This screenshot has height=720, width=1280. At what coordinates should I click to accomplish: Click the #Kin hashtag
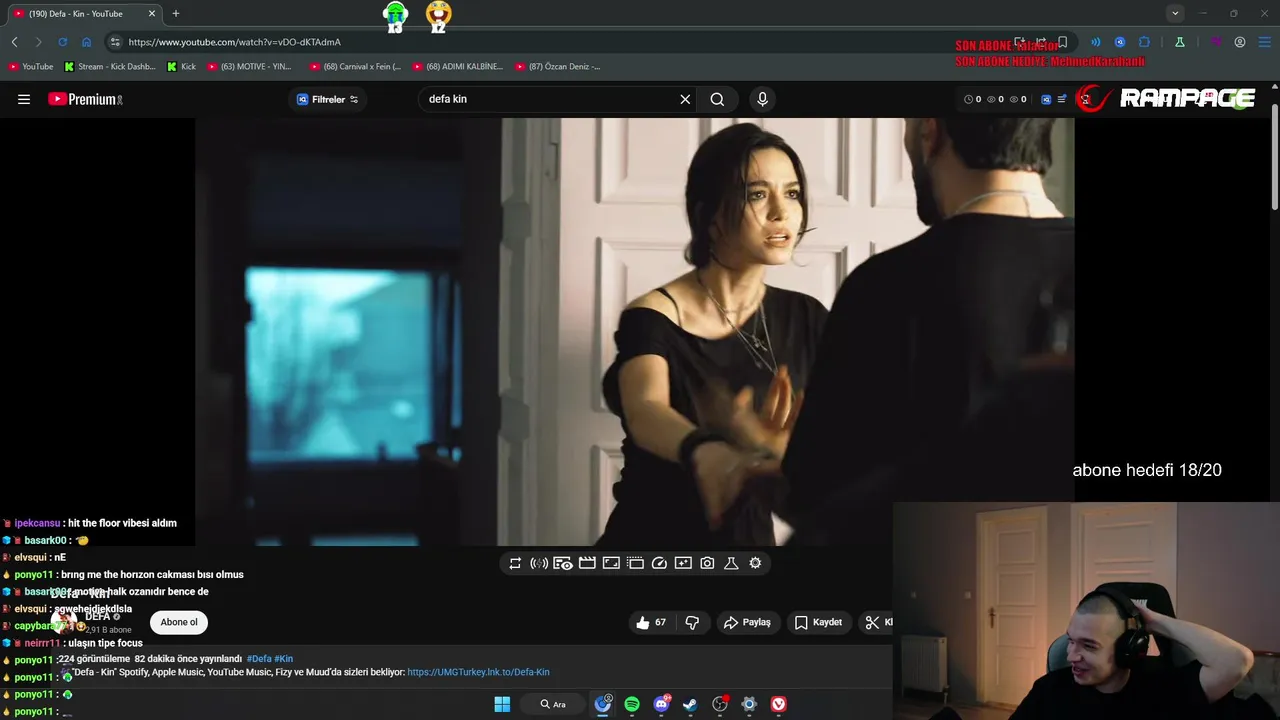(x=284, y=659)
